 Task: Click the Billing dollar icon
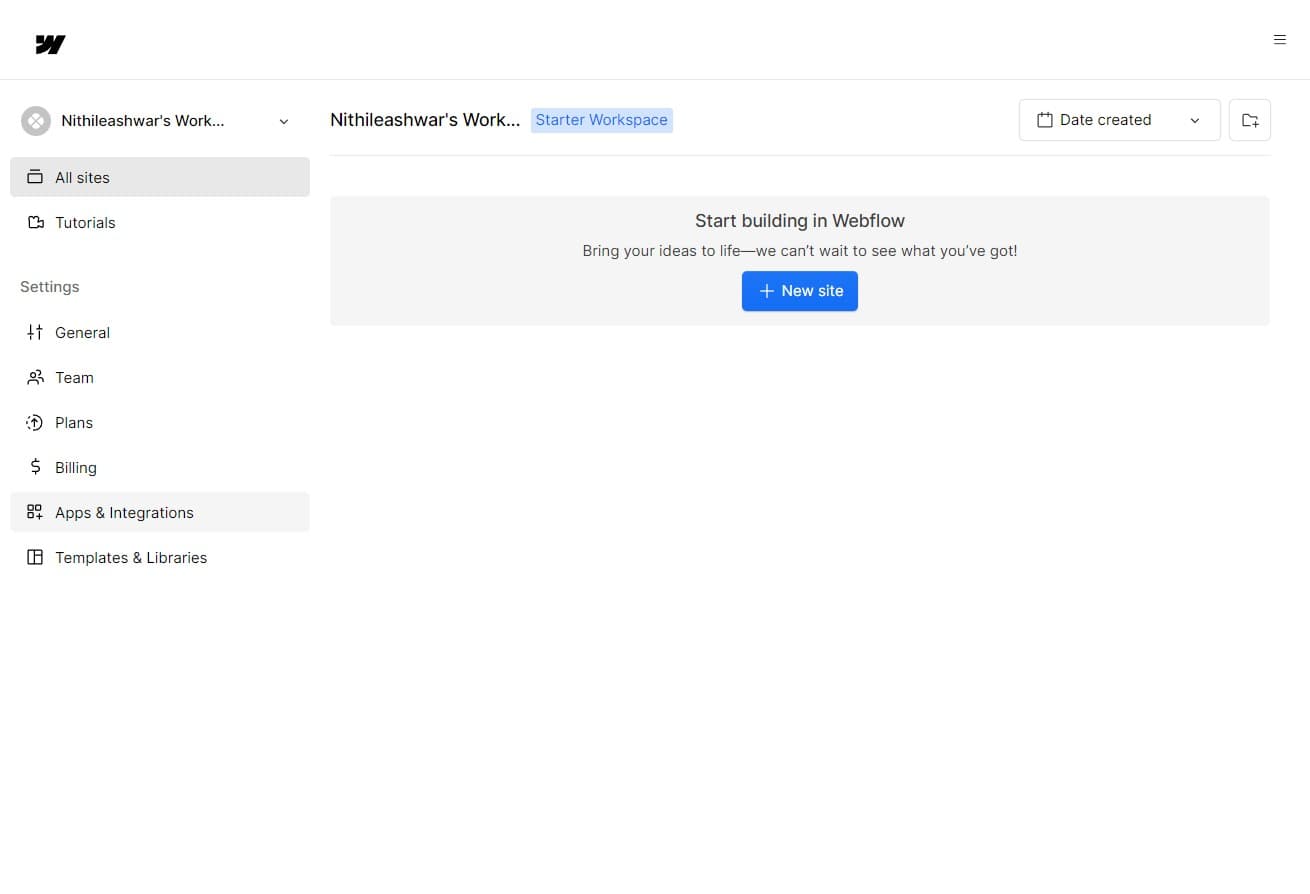[x=34, y=467]
